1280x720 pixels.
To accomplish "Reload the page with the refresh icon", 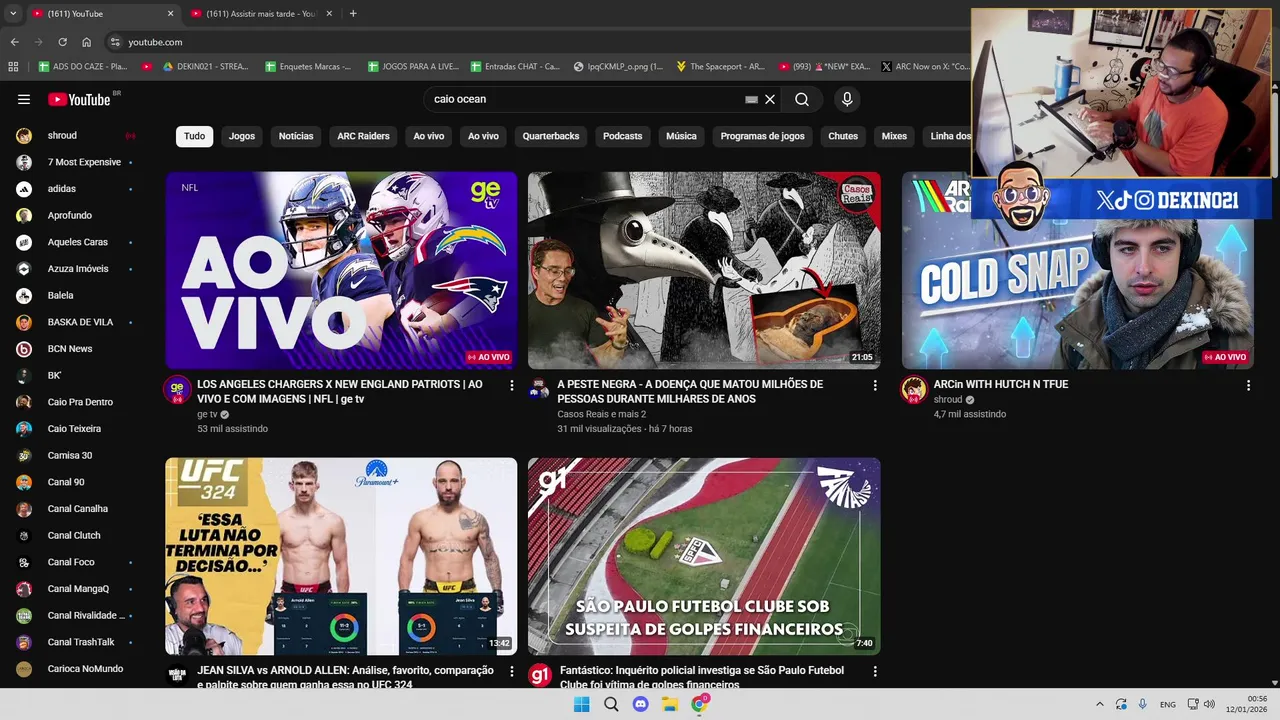I will [62, 42].
